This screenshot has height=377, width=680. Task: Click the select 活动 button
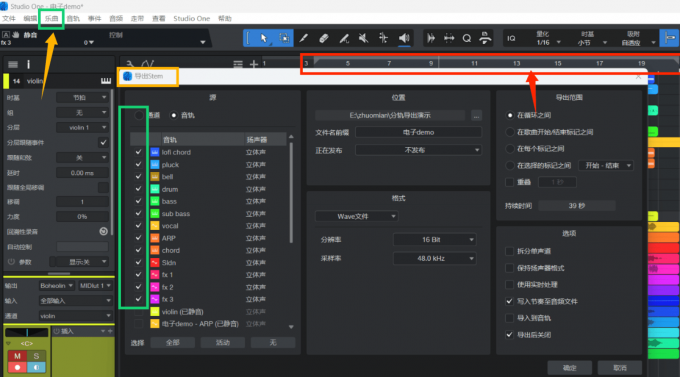222,343
